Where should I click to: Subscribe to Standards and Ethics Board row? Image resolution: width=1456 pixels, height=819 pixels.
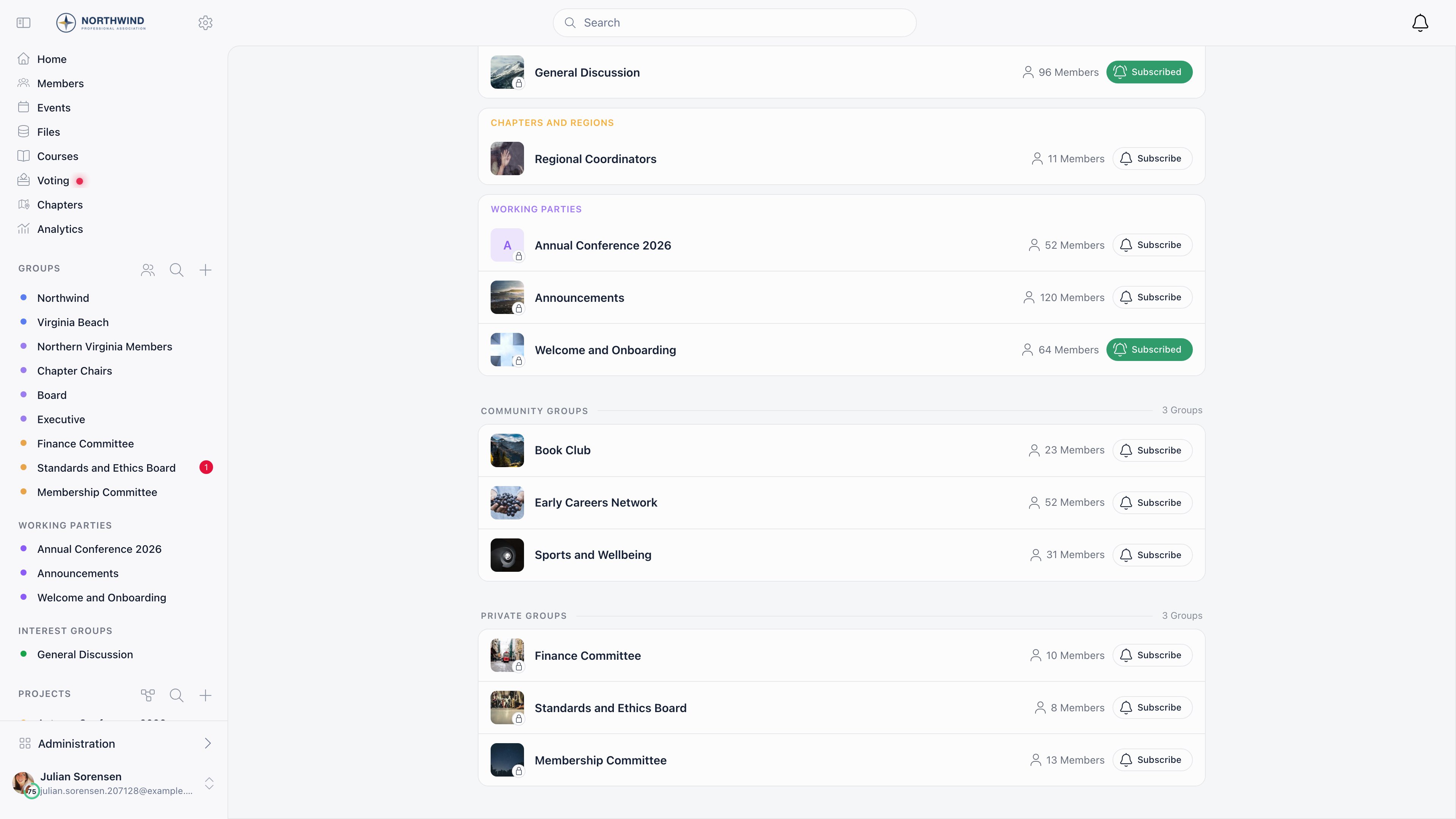(1152, 708)
